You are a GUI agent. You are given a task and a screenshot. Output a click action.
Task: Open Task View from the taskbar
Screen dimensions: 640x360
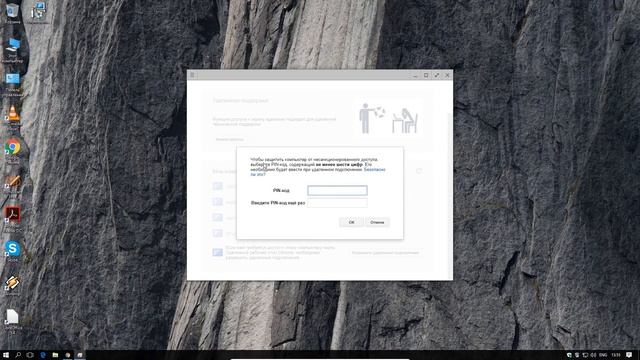30,355
